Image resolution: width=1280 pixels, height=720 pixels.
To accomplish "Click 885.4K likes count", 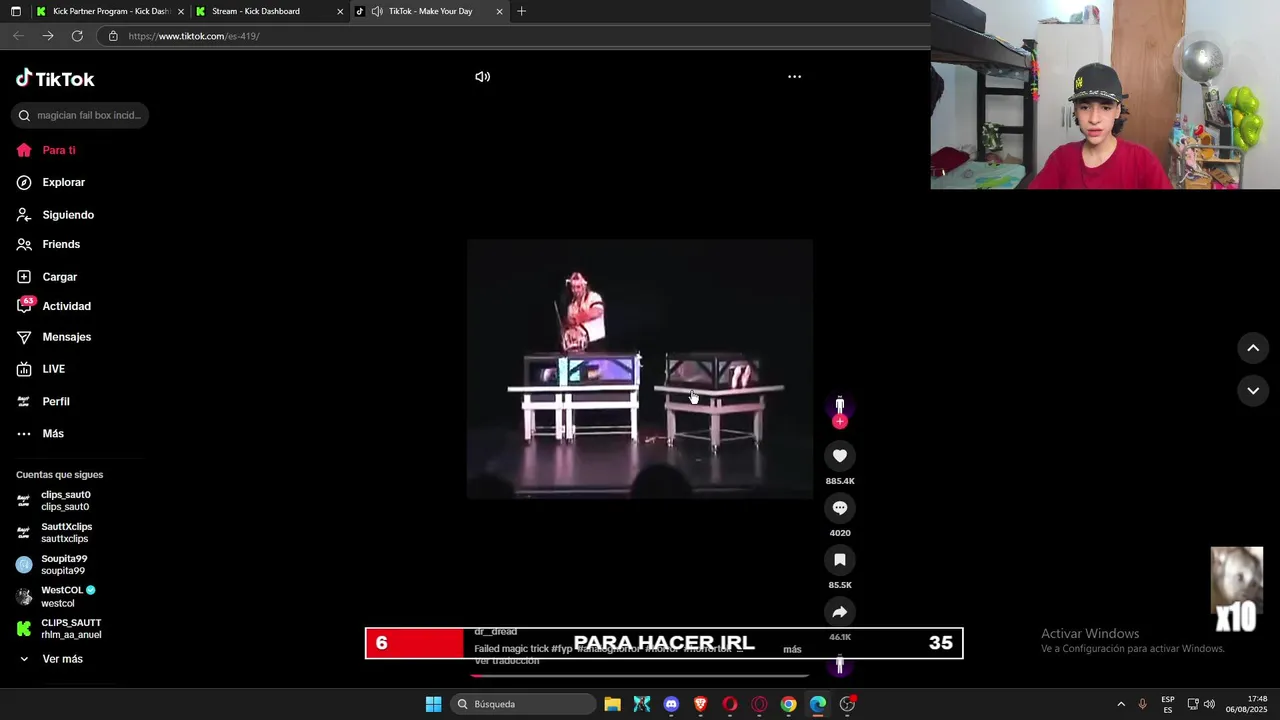I will (840, 481).
